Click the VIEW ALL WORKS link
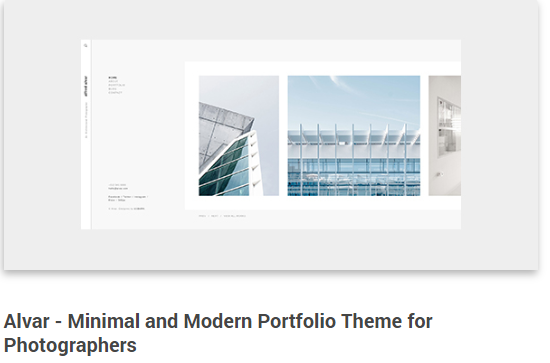 pos(235,216)
